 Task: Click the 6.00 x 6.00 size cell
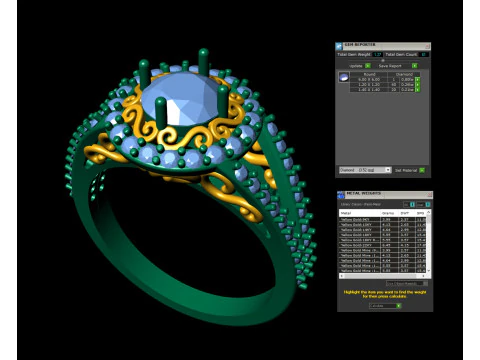pos(369,80)
